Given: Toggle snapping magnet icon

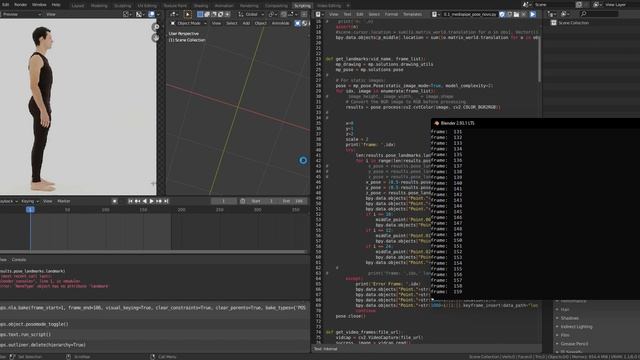Looking at the screenshot, I should coord(283,14).
